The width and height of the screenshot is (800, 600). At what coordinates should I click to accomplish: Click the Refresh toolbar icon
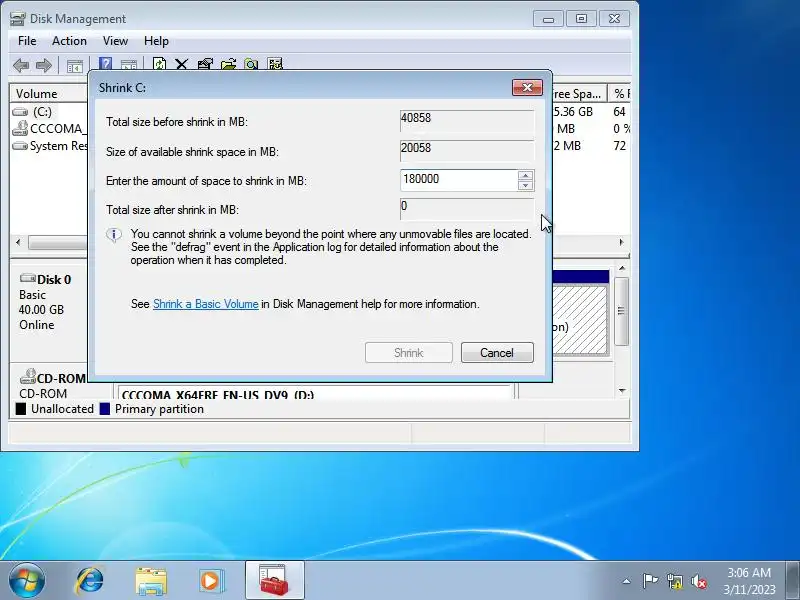point(159,64)
